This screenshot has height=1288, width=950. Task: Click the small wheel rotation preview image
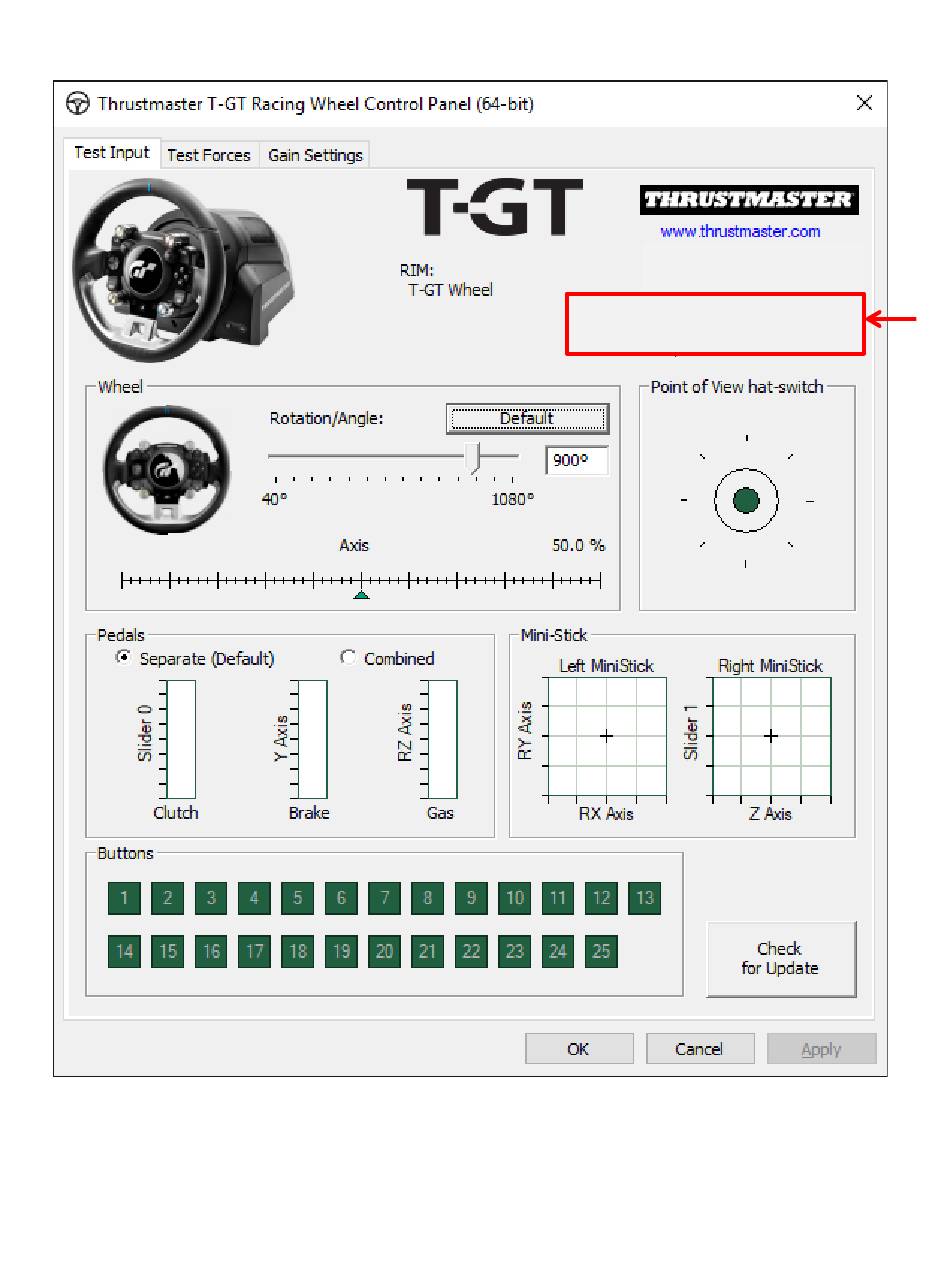pos(167,469)
